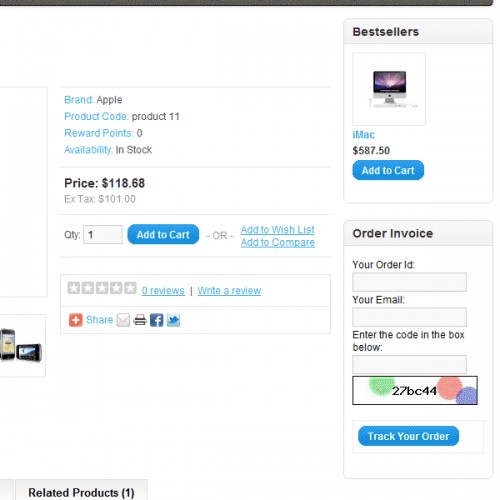Click the red plus Share icon
The image size is (500, 500).
coord(76,320)
